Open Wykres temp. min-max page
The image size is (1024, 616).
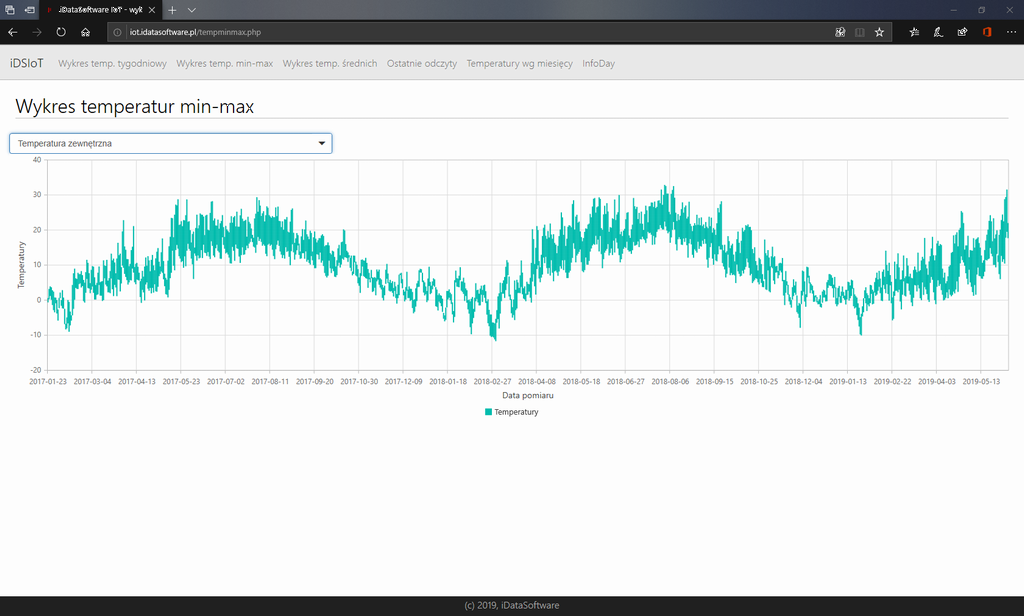pyautogui.click(x=225, y=63)
